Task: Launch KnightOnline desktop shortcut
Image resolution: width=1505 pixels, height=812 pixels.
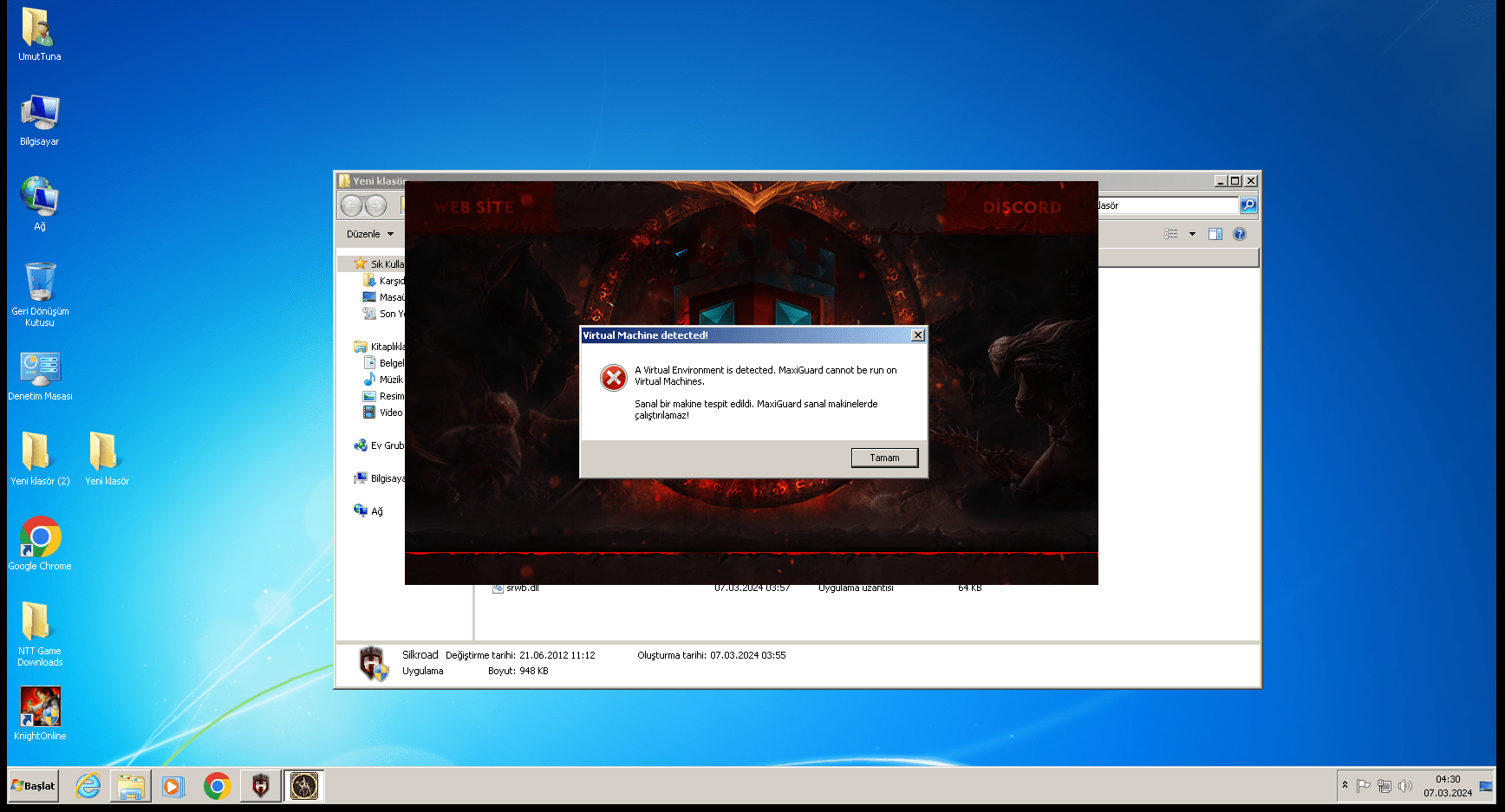Action: pyautogui.click(x=39, y=713)
